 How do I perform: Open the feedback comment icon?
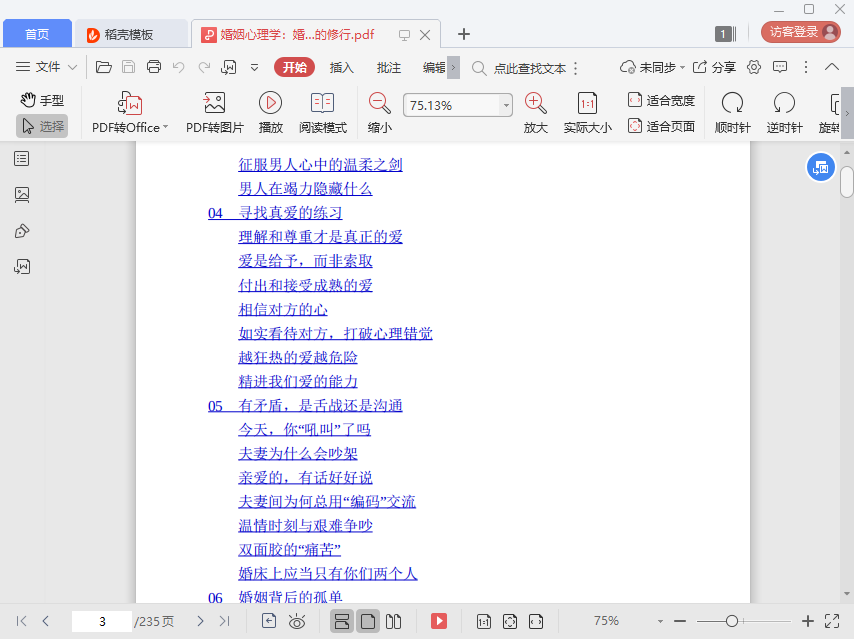pyautogui.click(x=780, y=67)
